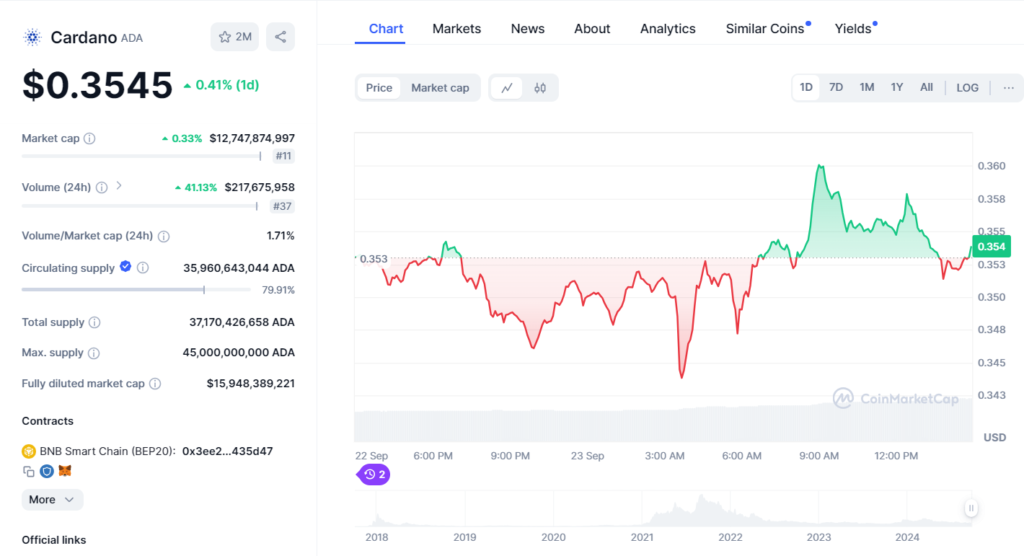
Task: Click the $15,948,389,221 diluted cap value
Action: [x=251, y=384]
